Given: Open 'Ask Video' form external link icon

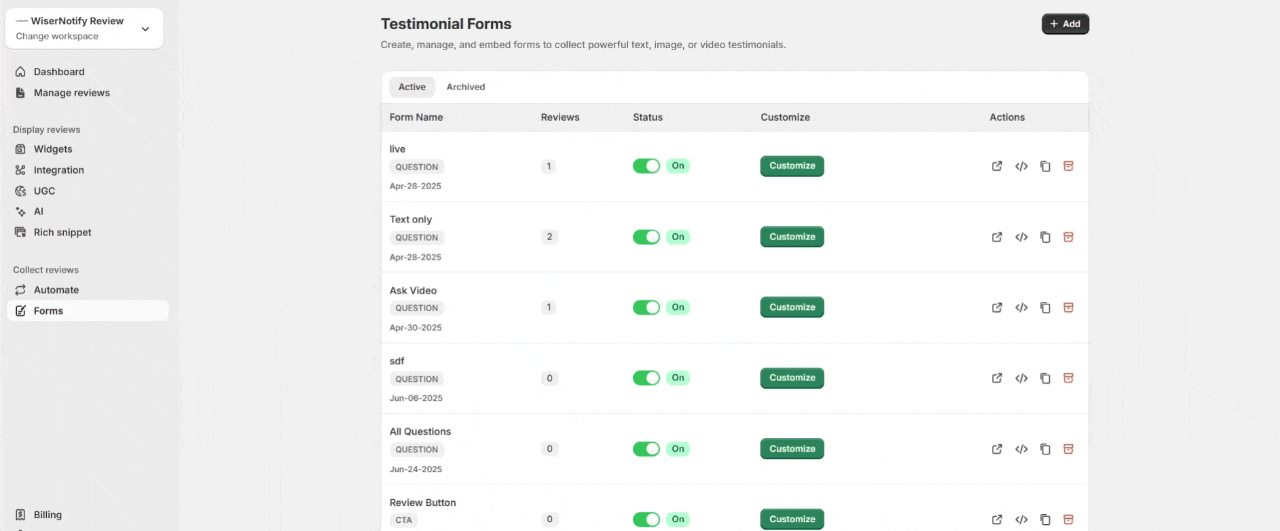Looking at the screenshot, I should click(997, 308).
